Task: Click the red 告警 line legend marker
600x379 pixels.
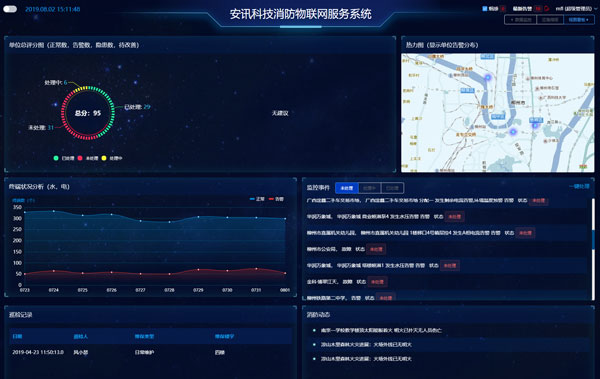Action: 271,199
